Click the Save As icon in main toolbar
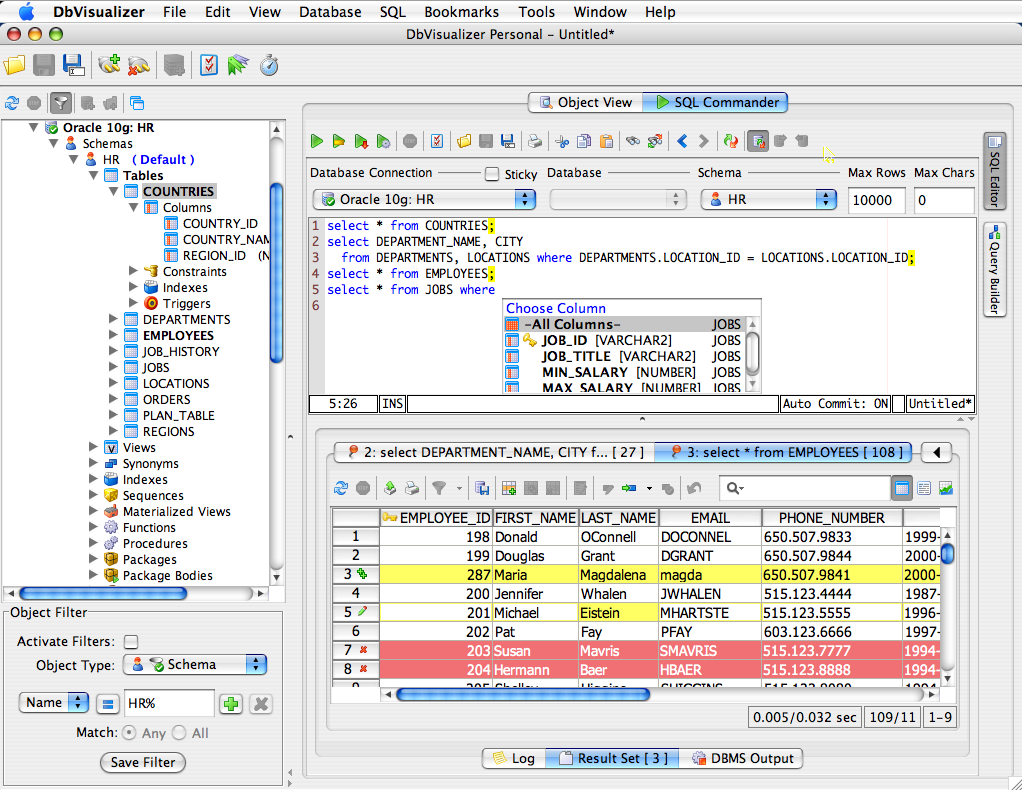Image resolution: width=1022 pixels, height=790 pixels. (x=73, y=65)
